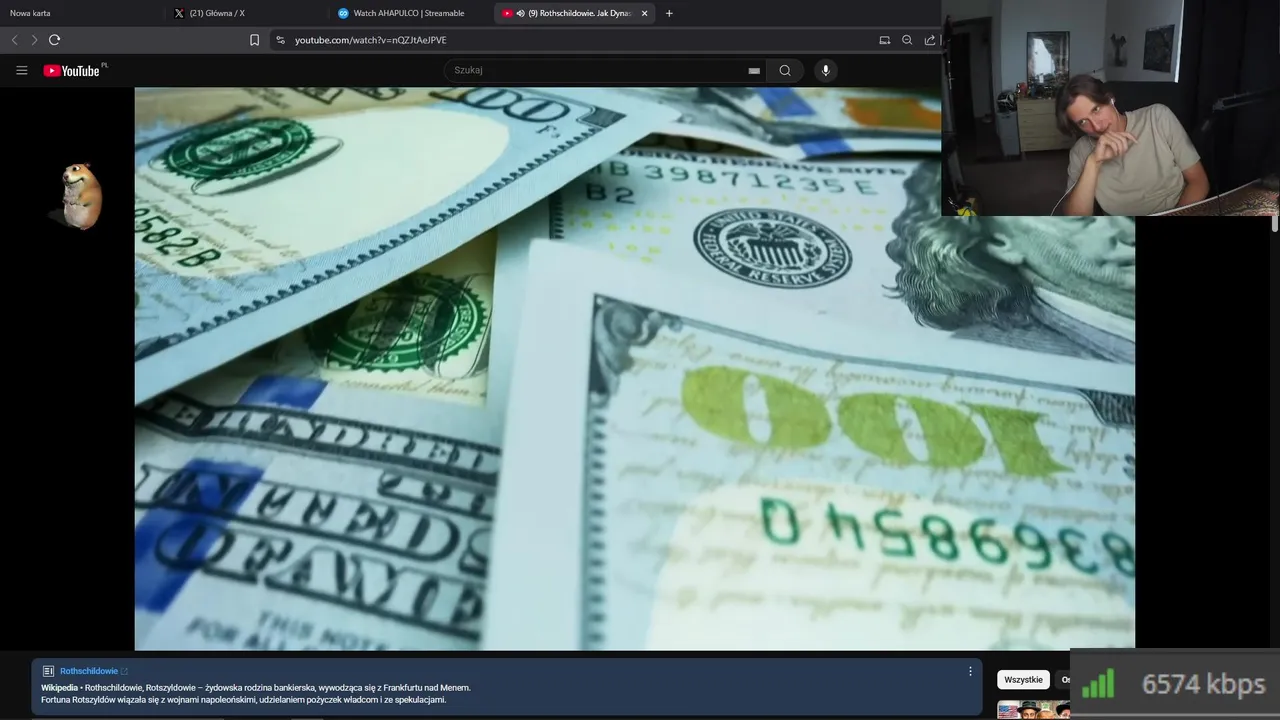Open the zoom magnifier icon in the address bar
Viewport: 1280px width, 720px height.
click(x=907, y=40)
